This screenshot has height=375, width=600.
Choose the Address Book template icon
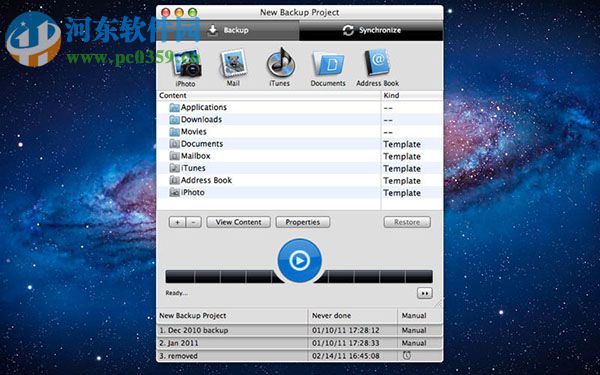coord(377,63)
